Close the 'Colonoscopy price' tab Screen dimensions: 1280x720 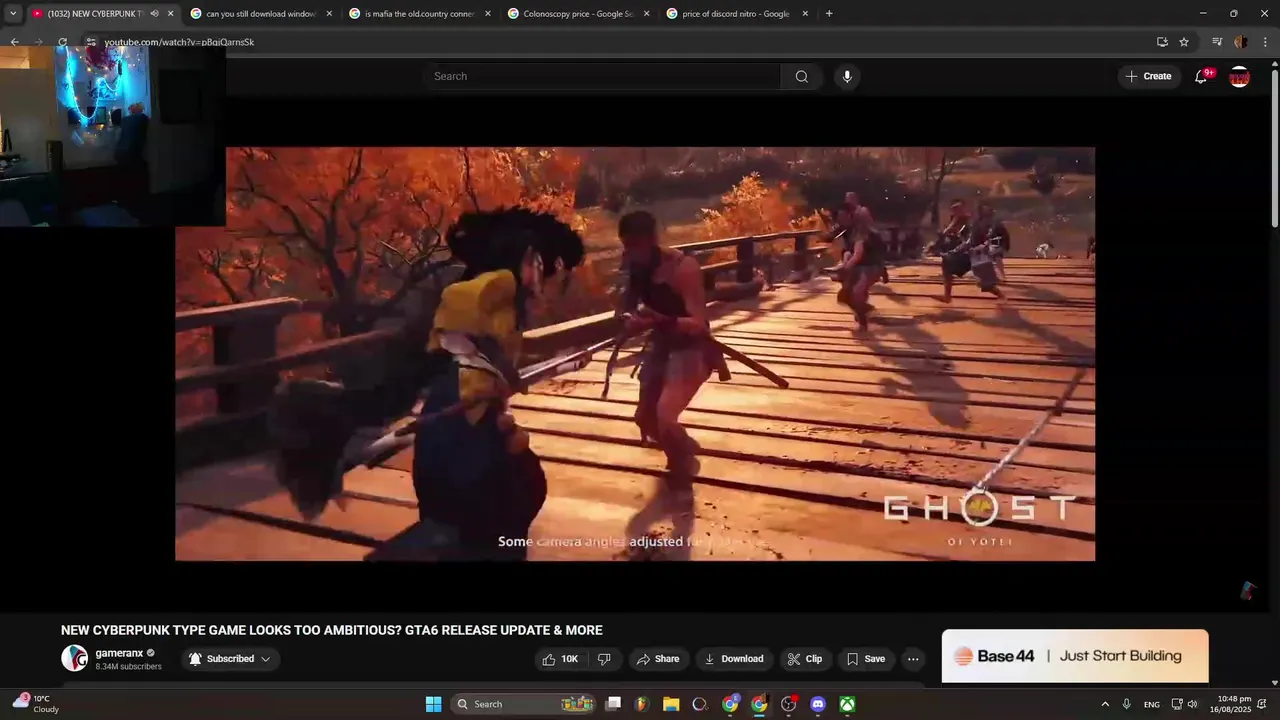(646, 14)
